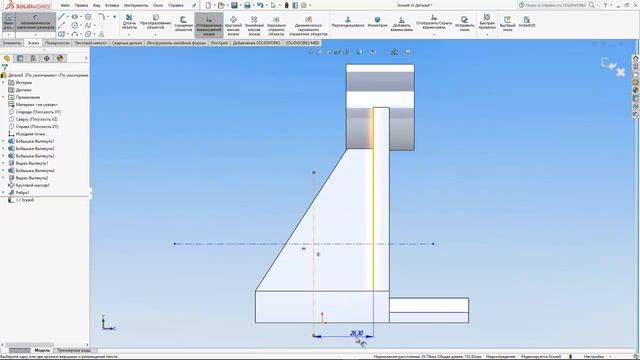Switch to the Поверхности ribbon tab
This screenshot has width=640, height=360.
click(x=57, y=43)
